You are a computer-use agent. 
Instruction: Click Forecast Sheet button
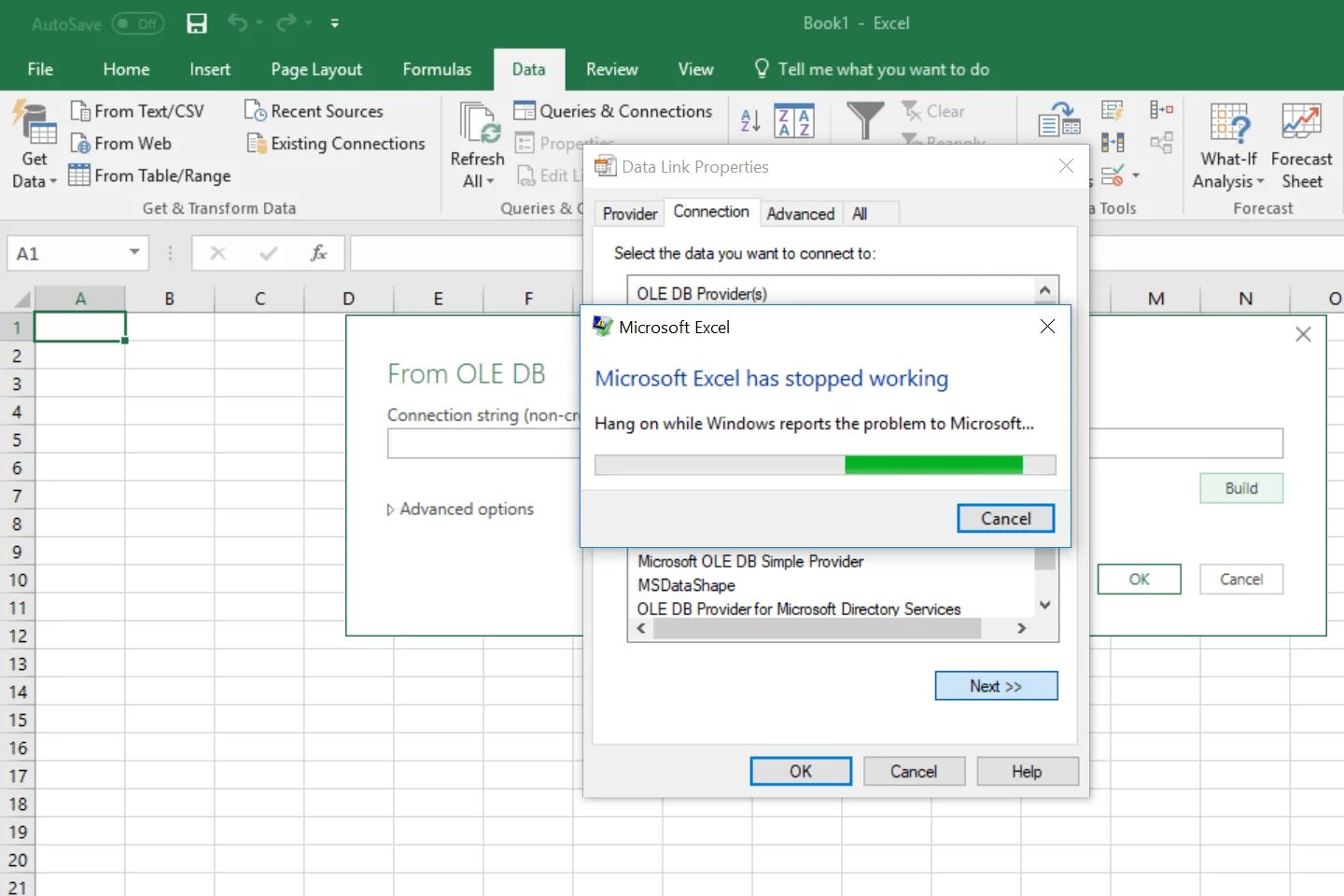[x=1301, y=146]
